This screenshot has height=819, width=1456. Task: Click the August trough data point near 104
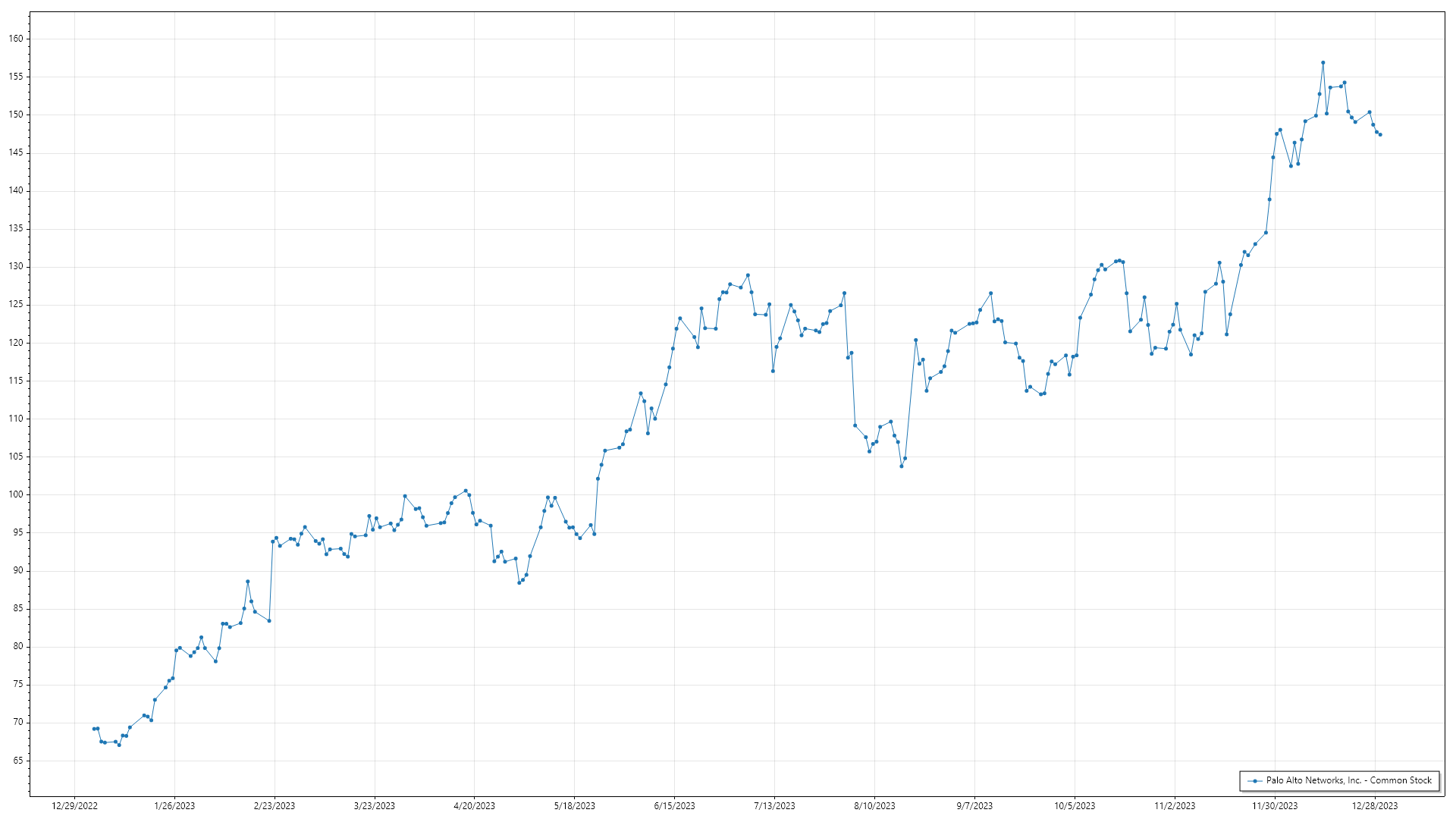point(901,466)
